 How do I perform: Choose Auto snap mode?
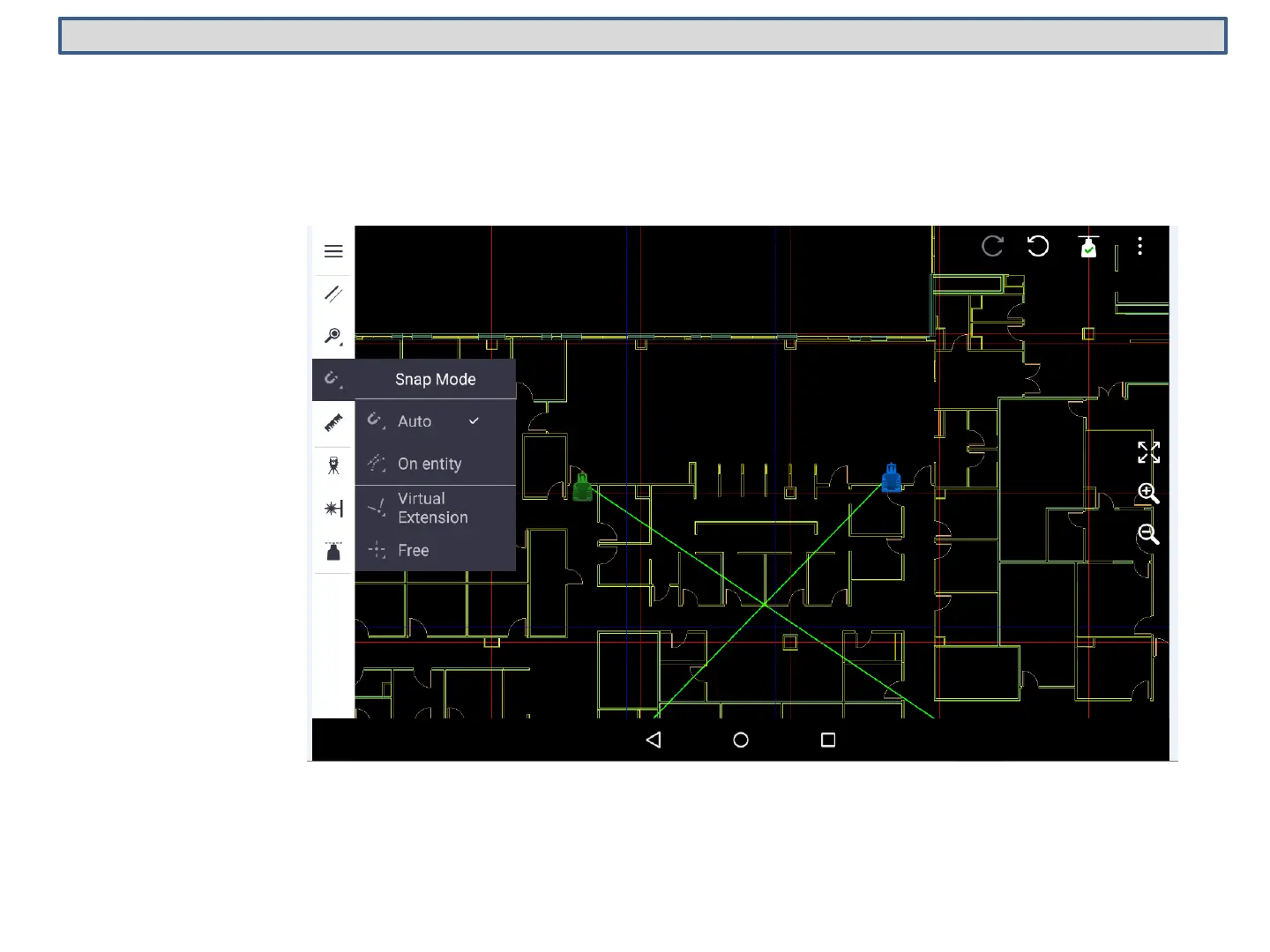click(x=436, y=421)
